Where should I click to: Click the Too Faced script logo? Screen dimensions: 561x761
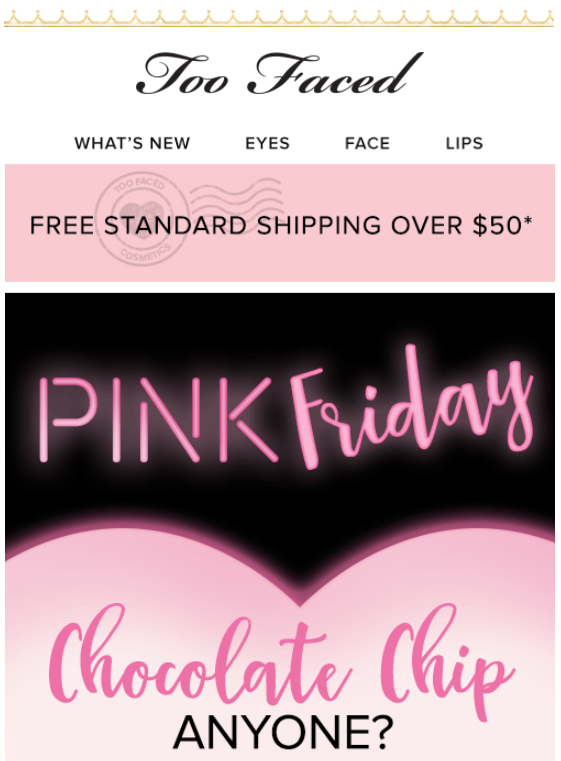click(279, 74)
